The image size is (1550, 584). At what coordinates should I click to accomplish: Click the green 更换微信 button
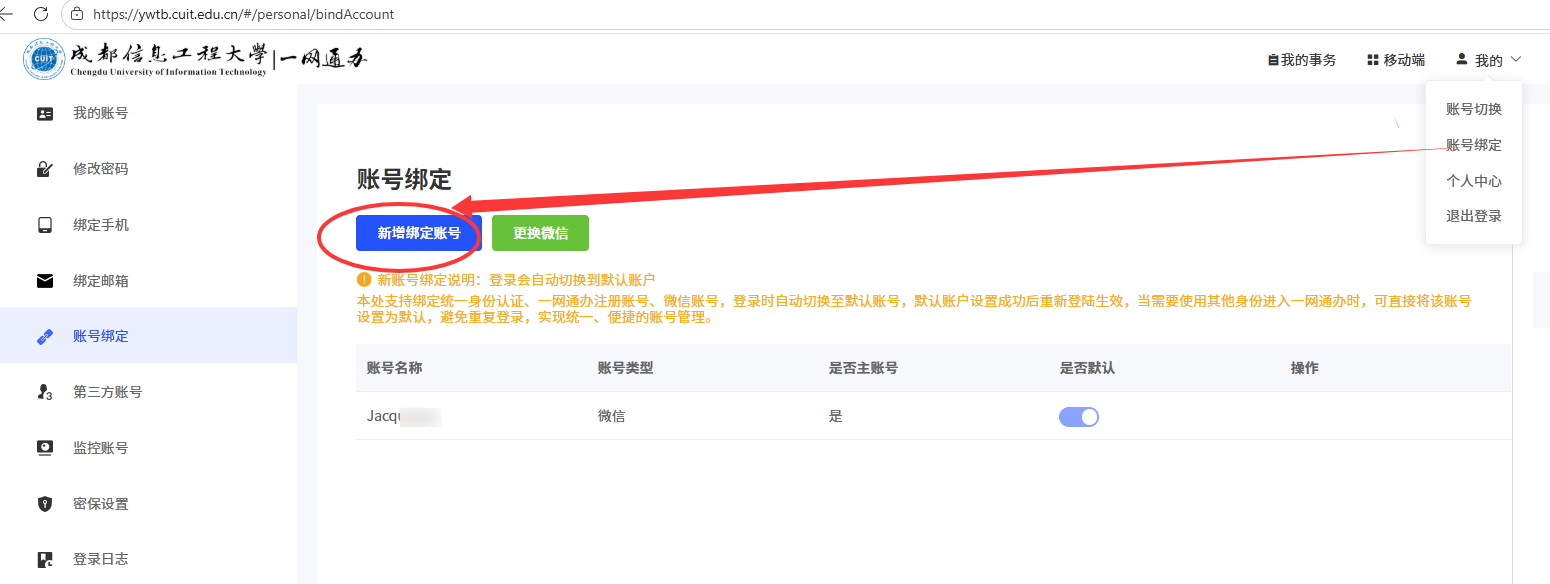tap(540, 233)
